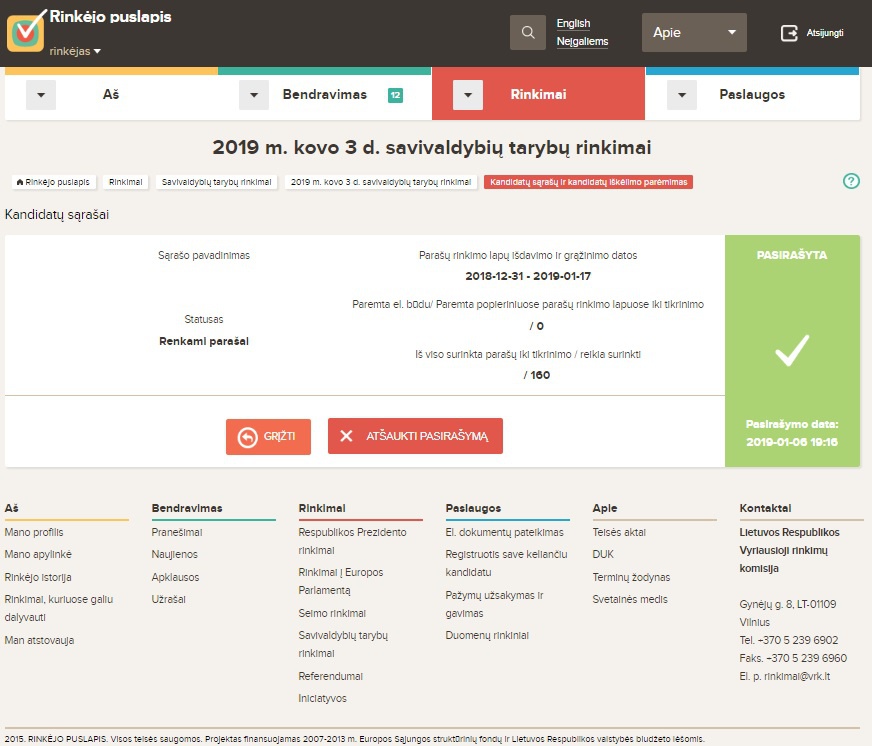Open the Rinkimai breadcrumb

(126, 182)
